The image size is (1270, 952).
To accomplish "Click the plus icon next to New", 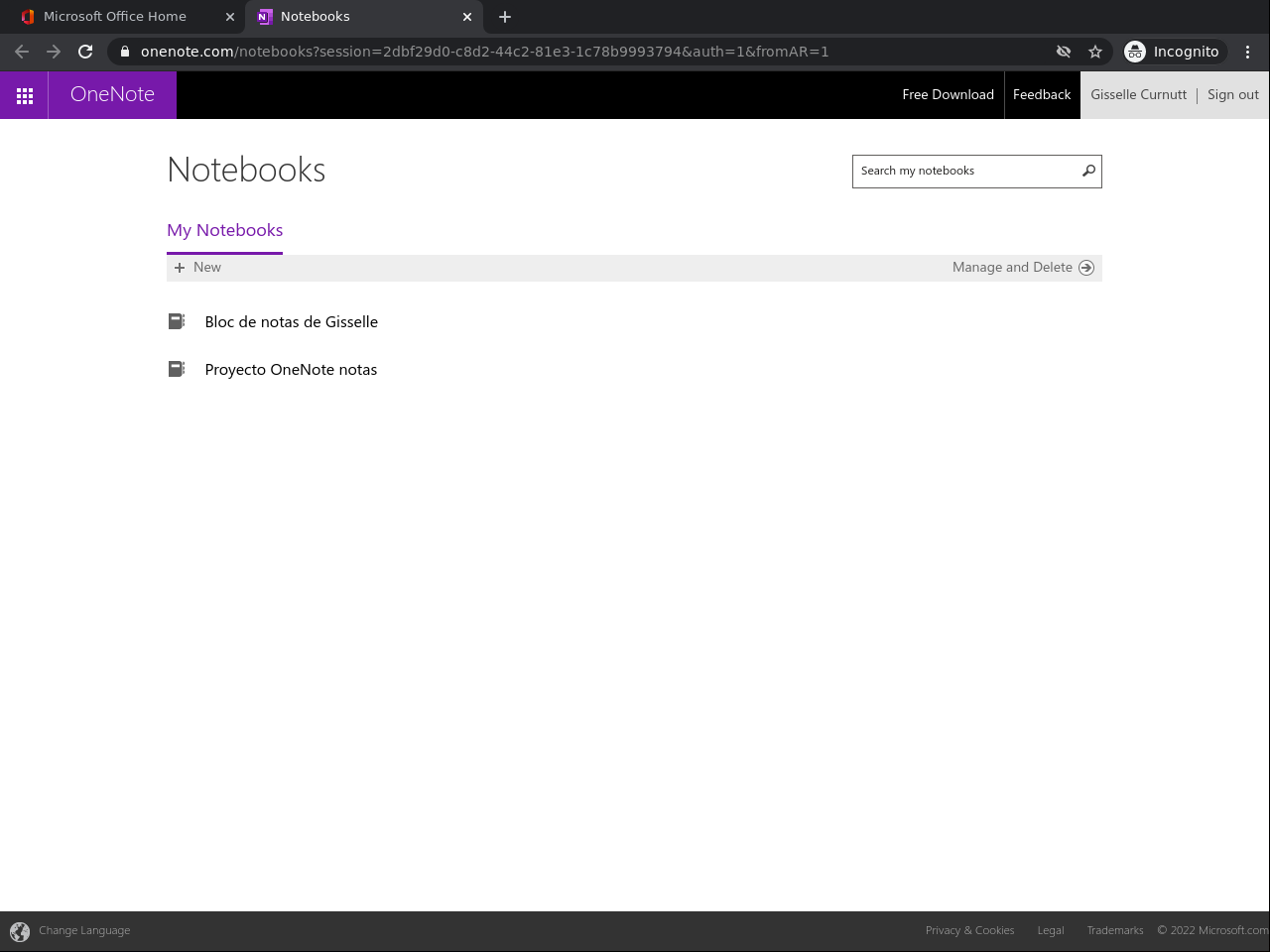I will [180, 268].
